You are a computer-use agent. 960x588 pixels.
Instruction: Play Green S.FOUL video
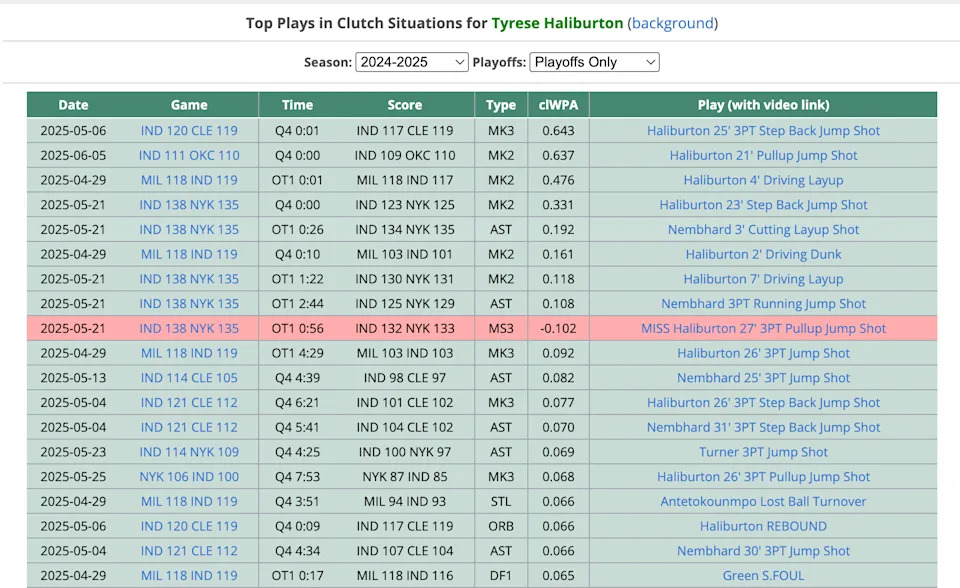763,576
